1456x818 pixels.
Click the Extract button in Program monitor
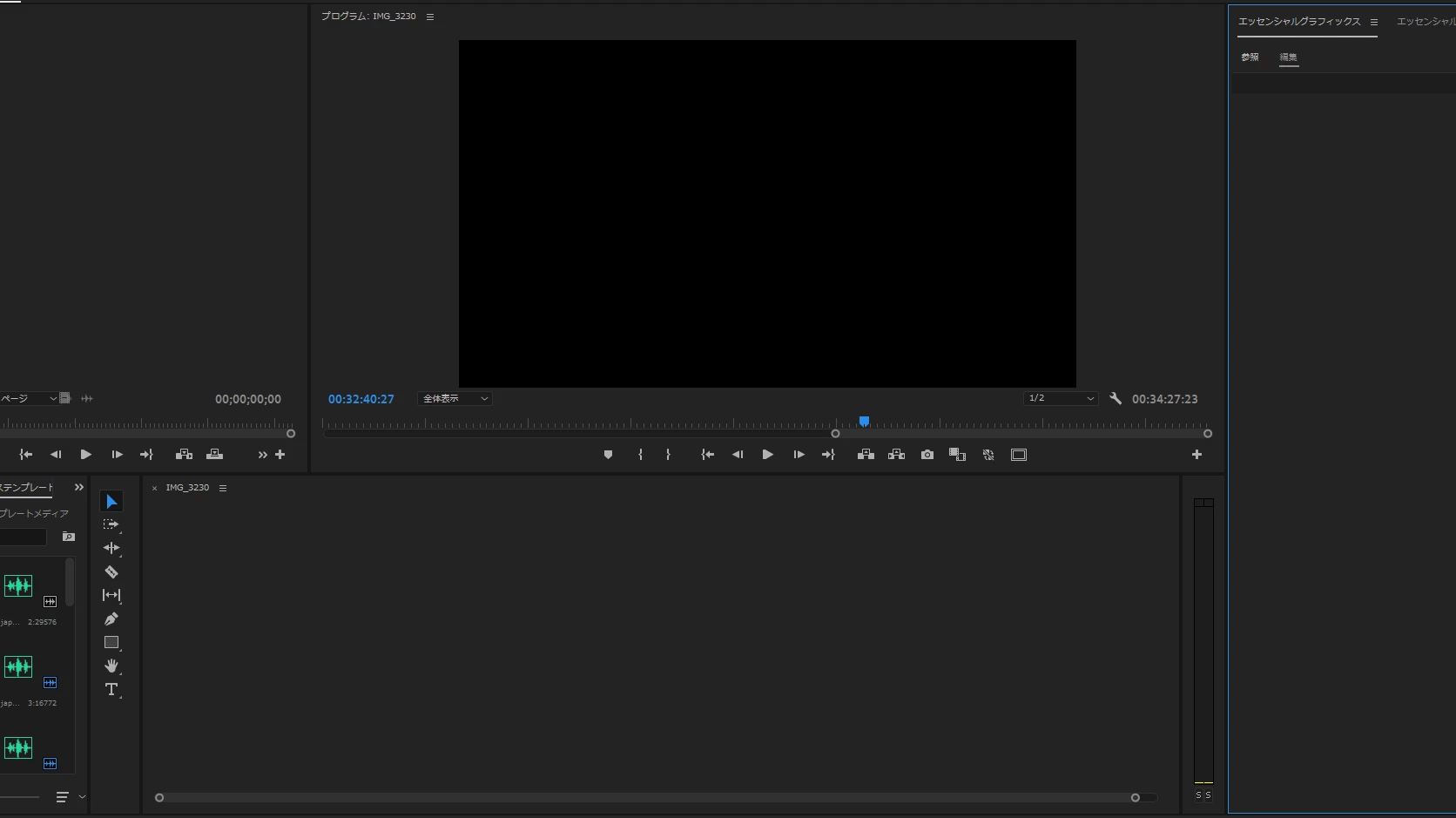[896, 455]
